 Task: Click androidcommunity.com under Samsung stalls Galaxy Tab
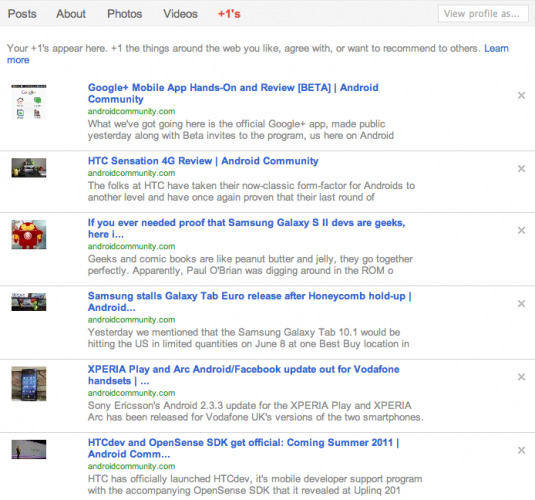click(131, 320)
